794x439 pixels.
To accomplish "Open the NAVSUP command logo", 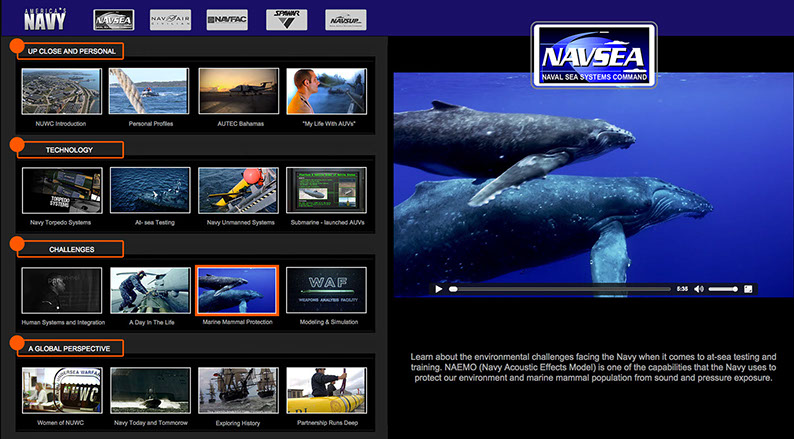I will point(345,19).
